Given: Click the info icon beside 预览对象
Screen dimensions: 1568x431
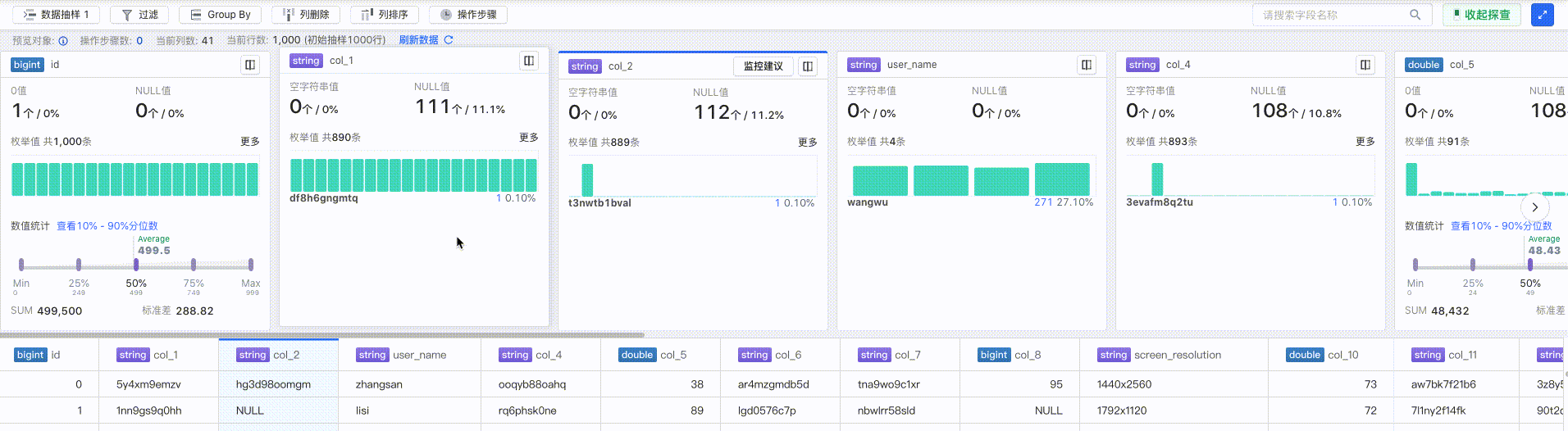Looking at the screenshot, I should click(63, 40).
